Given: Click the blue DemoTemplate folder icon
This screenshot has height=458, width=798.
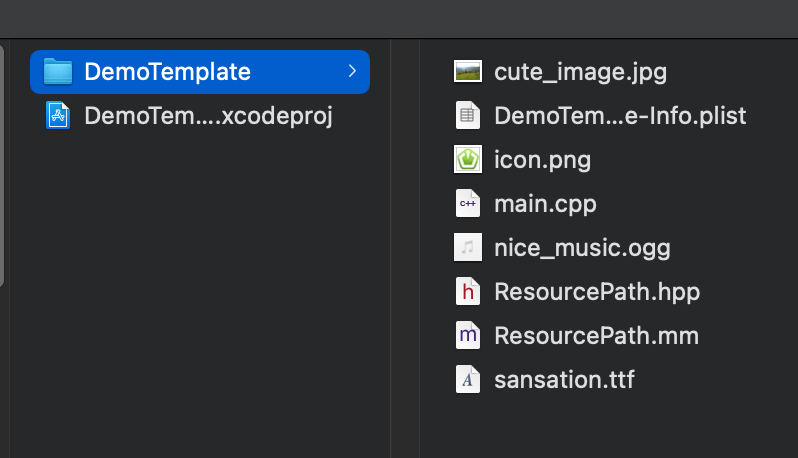Looking at the screenshot, I should [x=59, y=72].
